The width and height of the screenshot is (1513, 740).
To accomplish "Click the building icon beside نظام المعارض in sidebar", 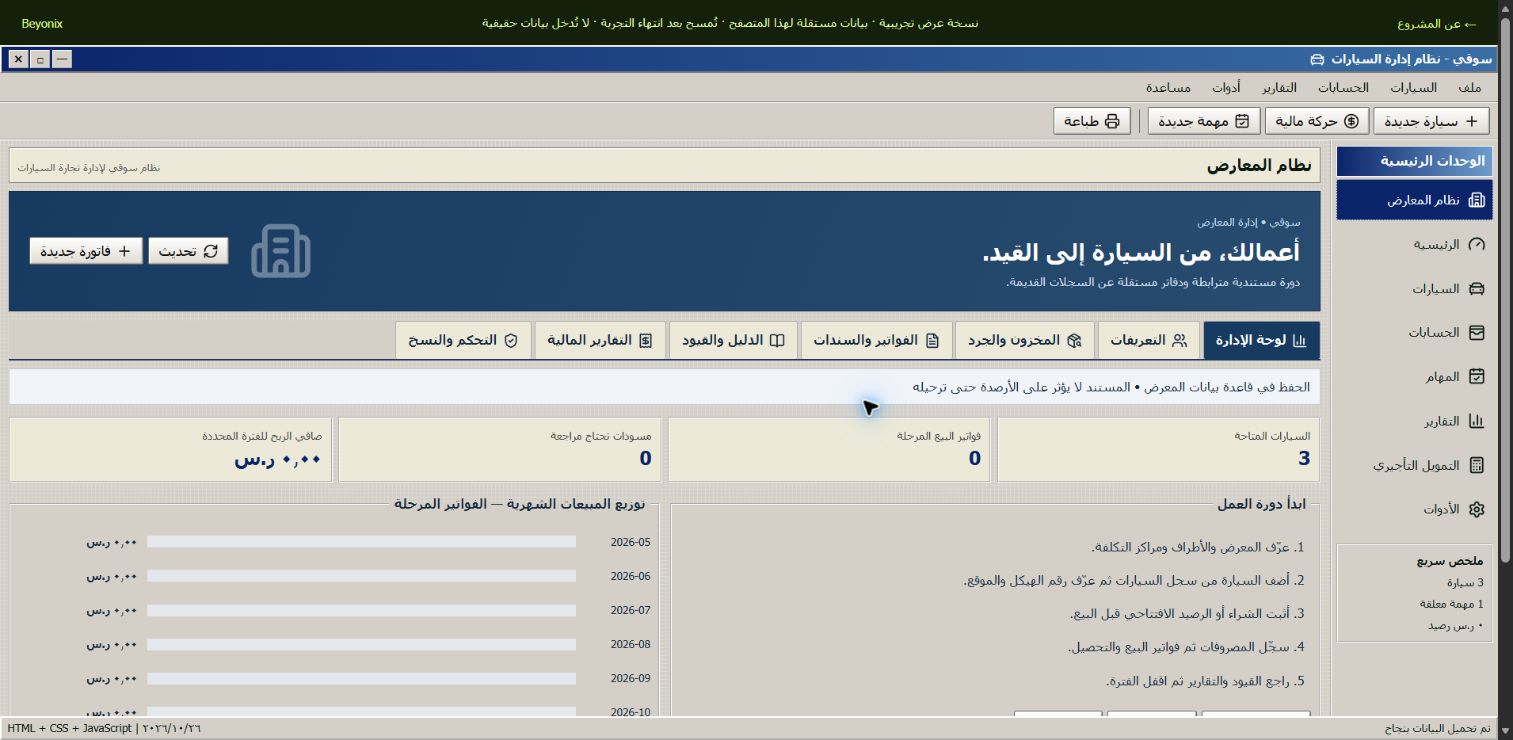I will 1476,200.
